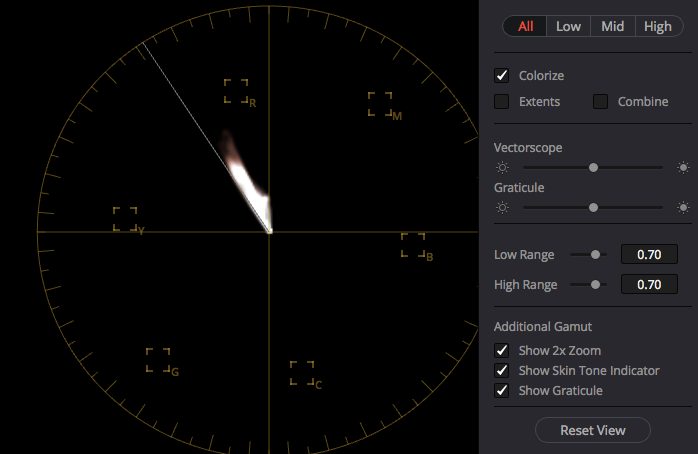
Task: Click dim brightness icon left of Vectorscope slider
Action: click(502, 168)
